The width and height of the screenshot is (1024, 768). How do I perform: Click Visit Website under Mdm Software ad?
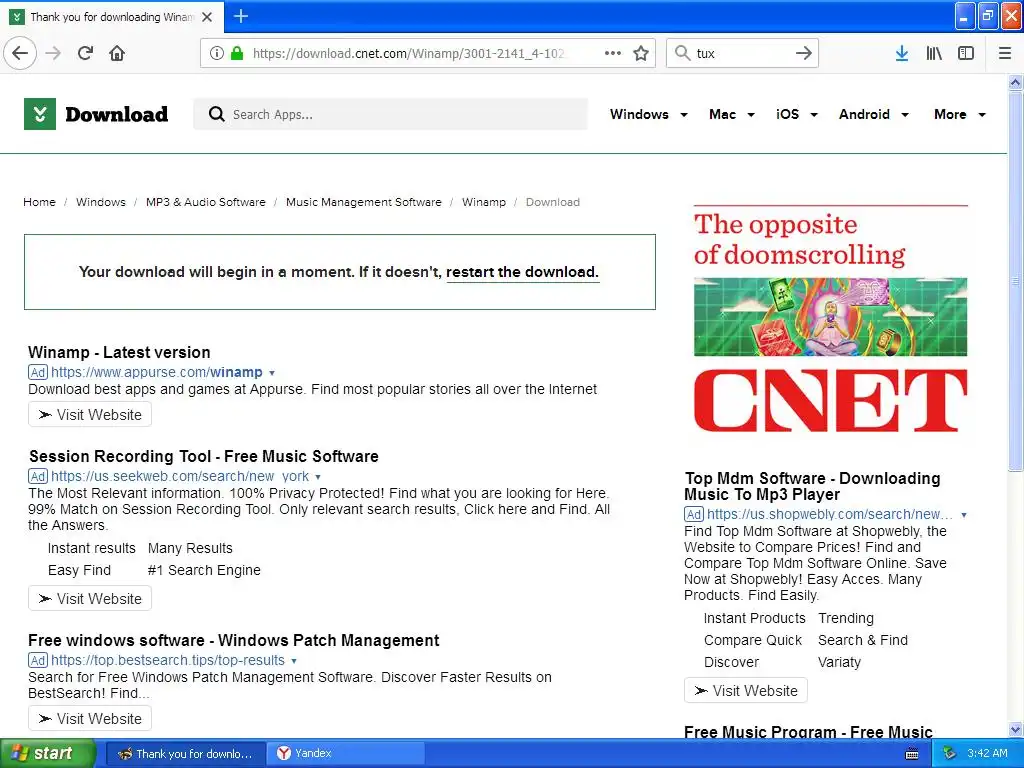[746, 691]
